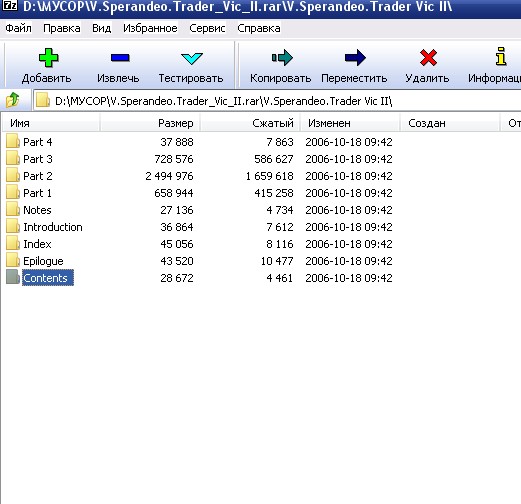This screenshot has width=521, height=504.
Task: Select the Index folder name
Action: 37,244
